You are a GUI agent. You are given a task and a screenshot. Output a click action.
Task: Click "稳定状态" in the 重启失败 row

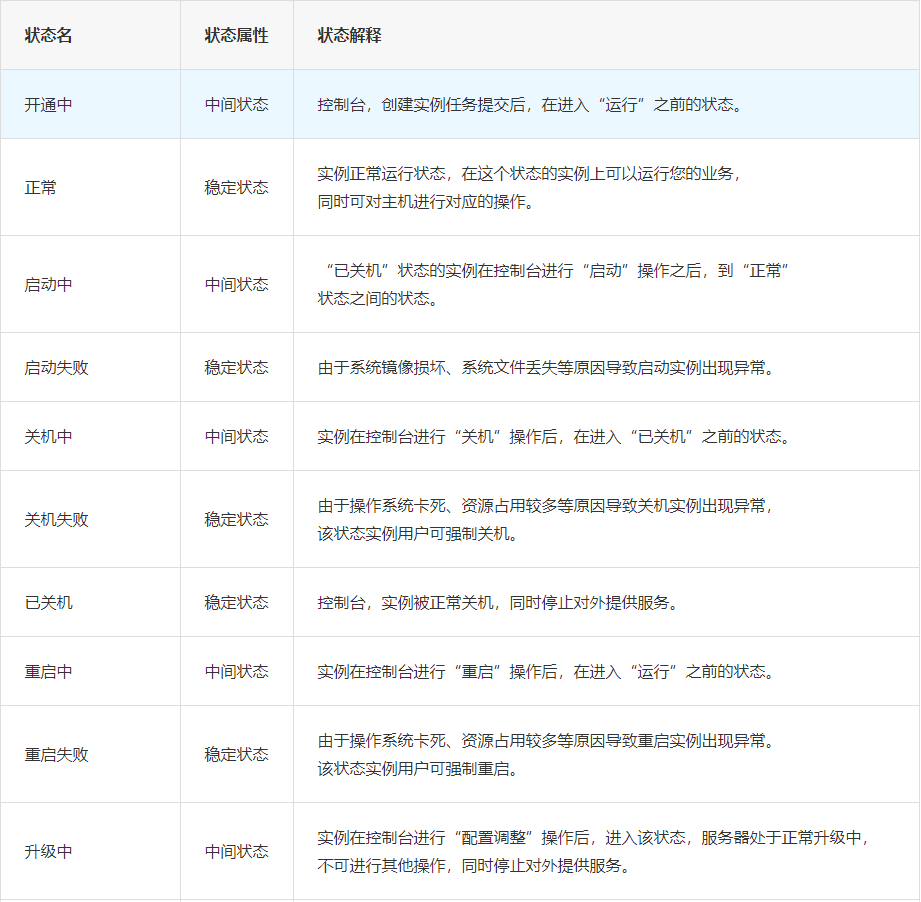[237, 754]
